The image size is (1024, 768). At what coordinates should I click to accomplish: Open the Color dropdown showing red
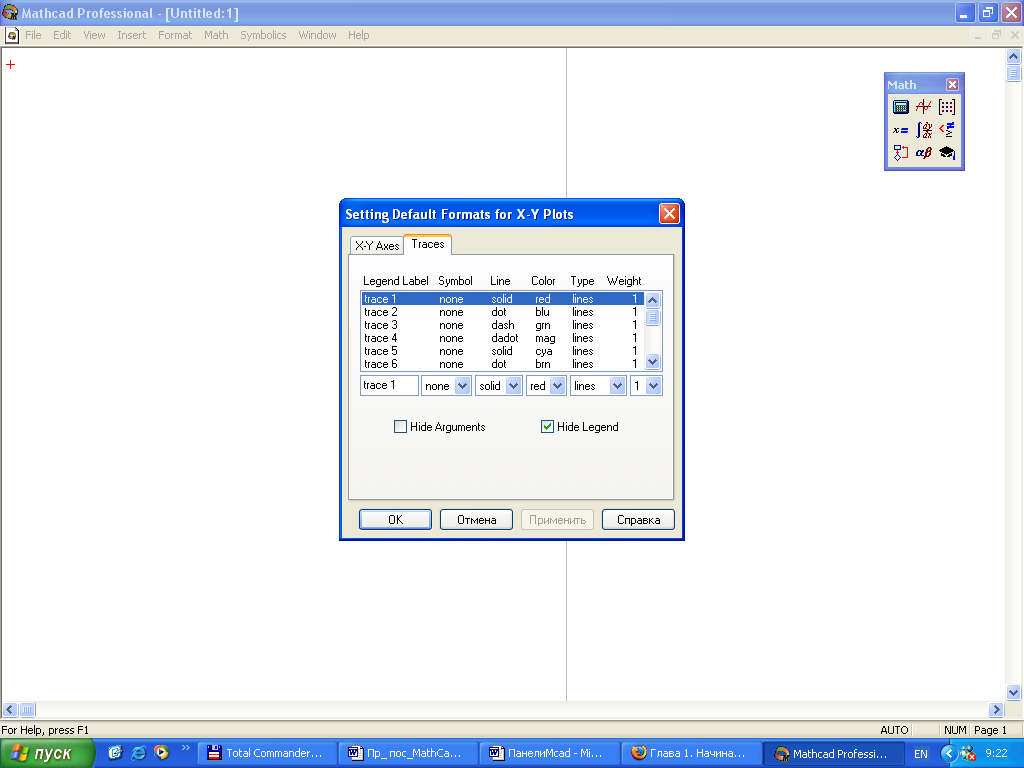(557, 386)
